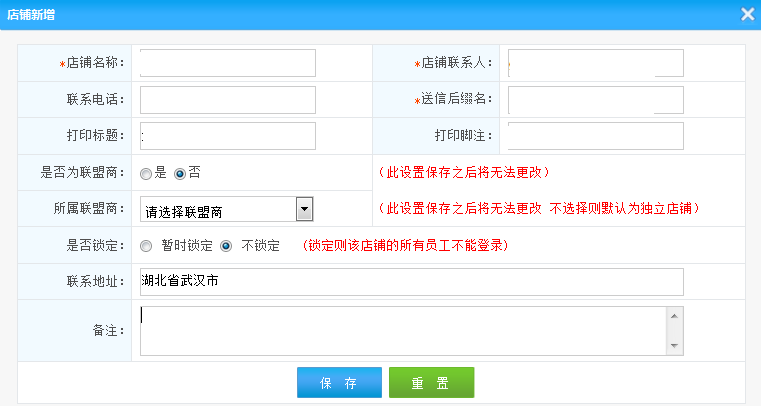Close the 店铺新增 dialog
Screen dimensions: 761x406
tap(747, 14)
